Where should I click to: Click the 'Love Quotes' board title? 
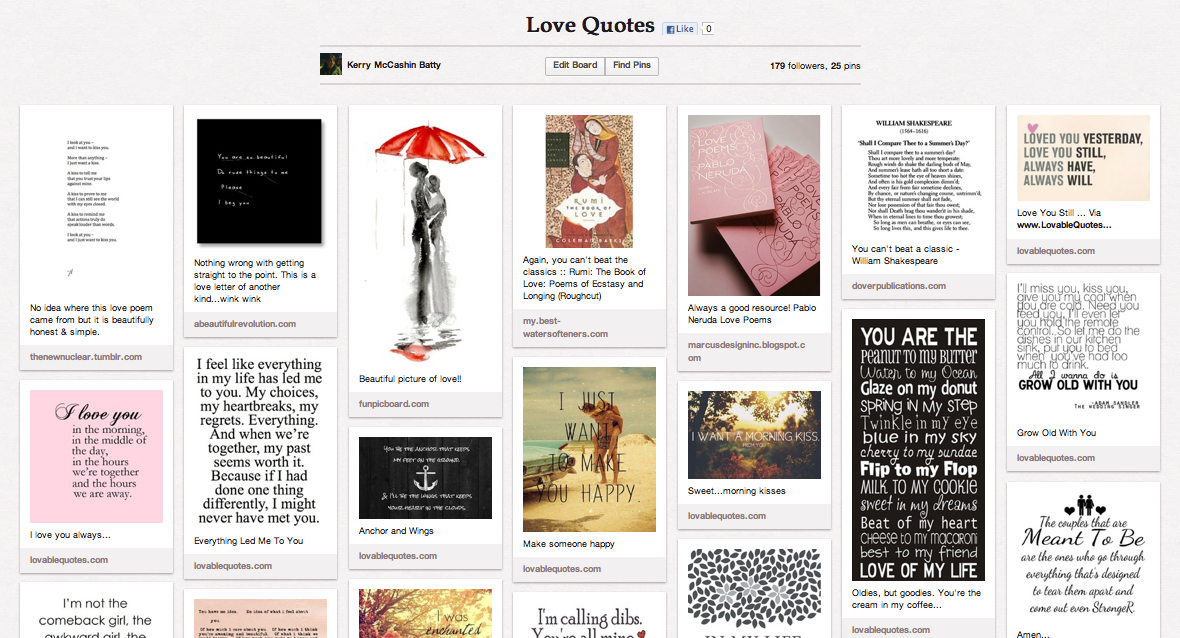pyautogui.click(x=590, y=25)
